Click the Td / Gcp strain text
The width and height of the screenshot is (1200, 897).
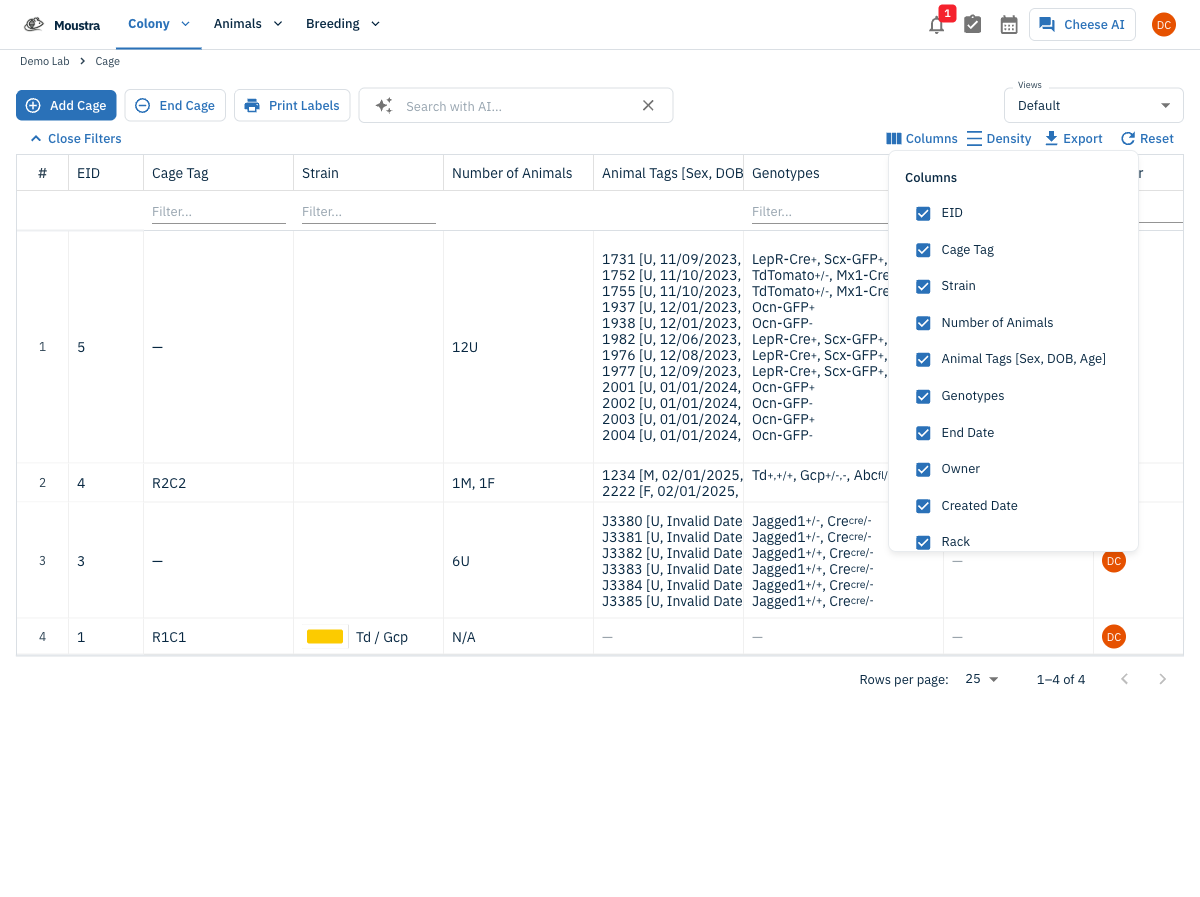(x=382, y=637)
